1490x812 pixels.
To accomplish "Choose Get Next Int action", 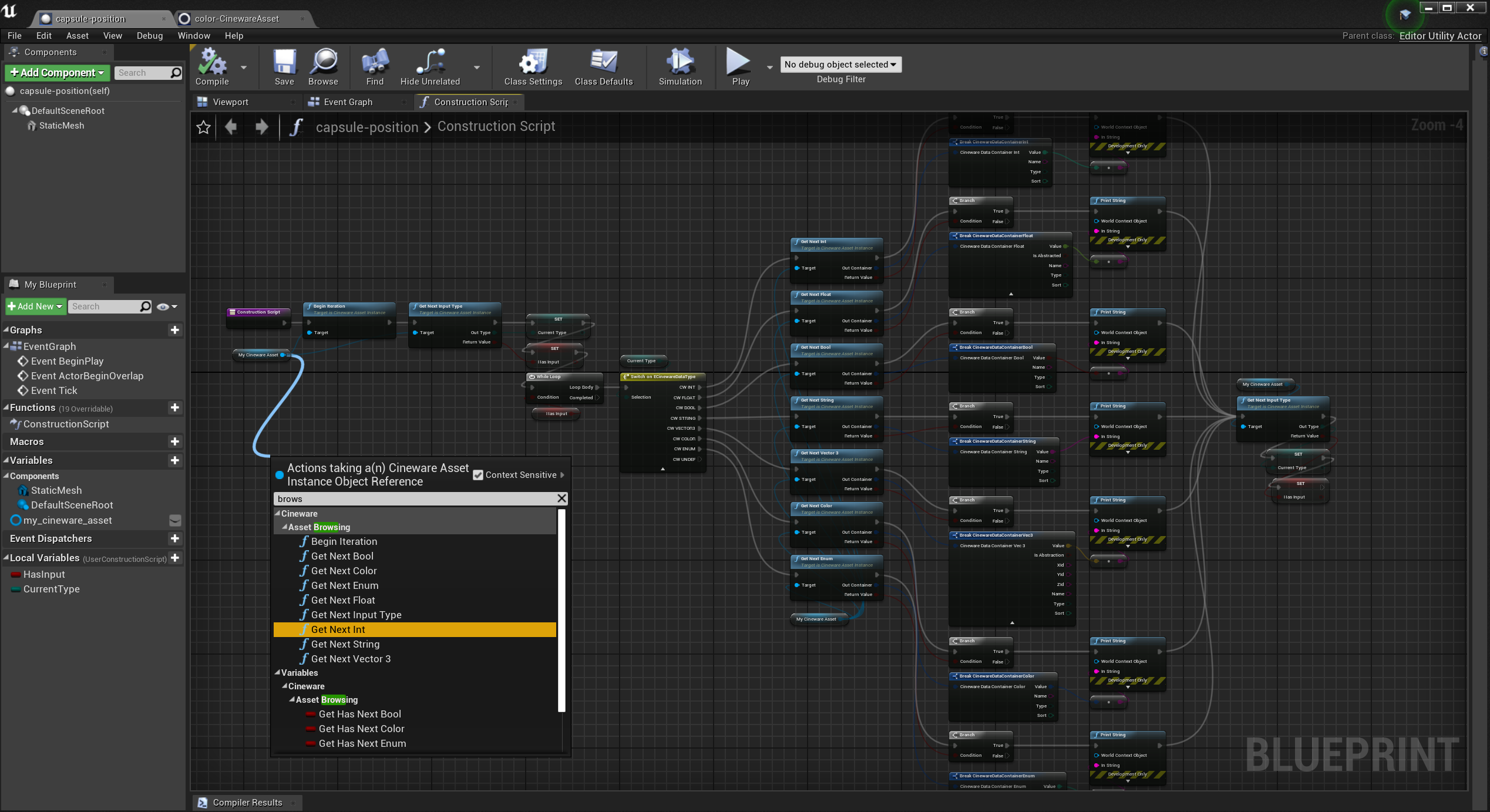I will pos(415,629).
